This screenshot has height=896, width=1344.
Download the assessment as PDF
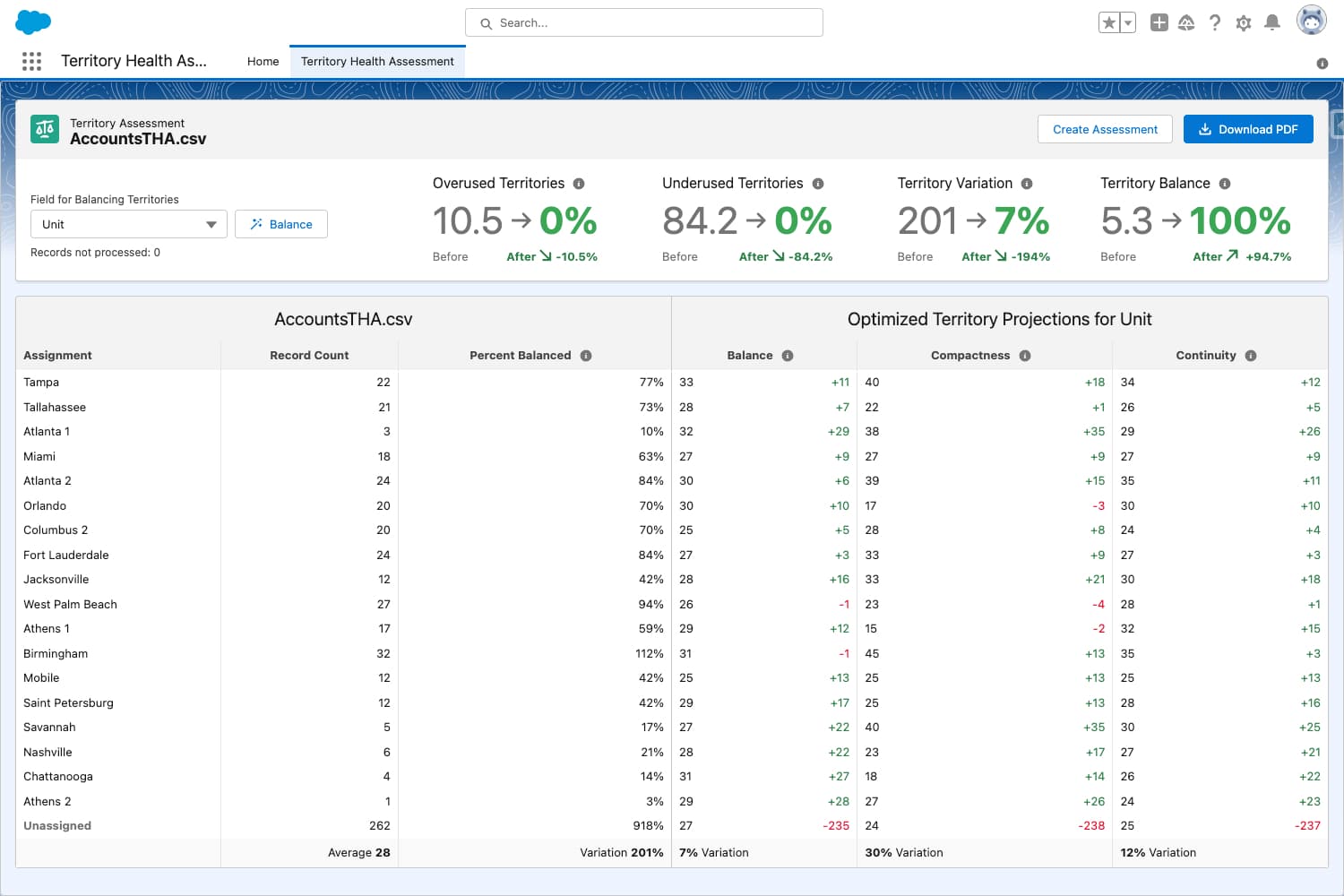pyautogui.click(x=1248, y=129)
